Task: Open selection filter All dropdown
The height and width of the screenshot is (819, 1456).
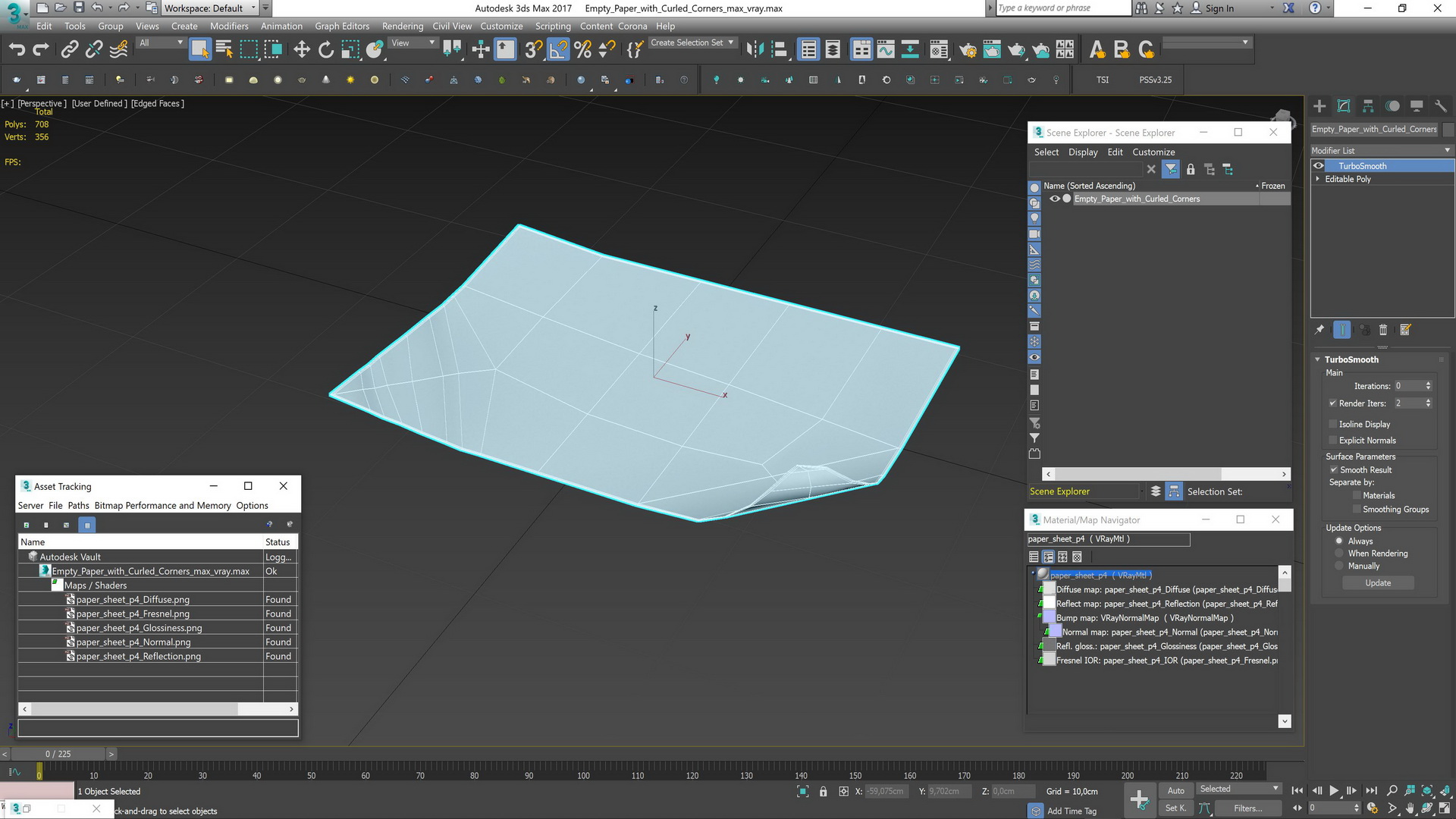Action: tap(161, 43)
